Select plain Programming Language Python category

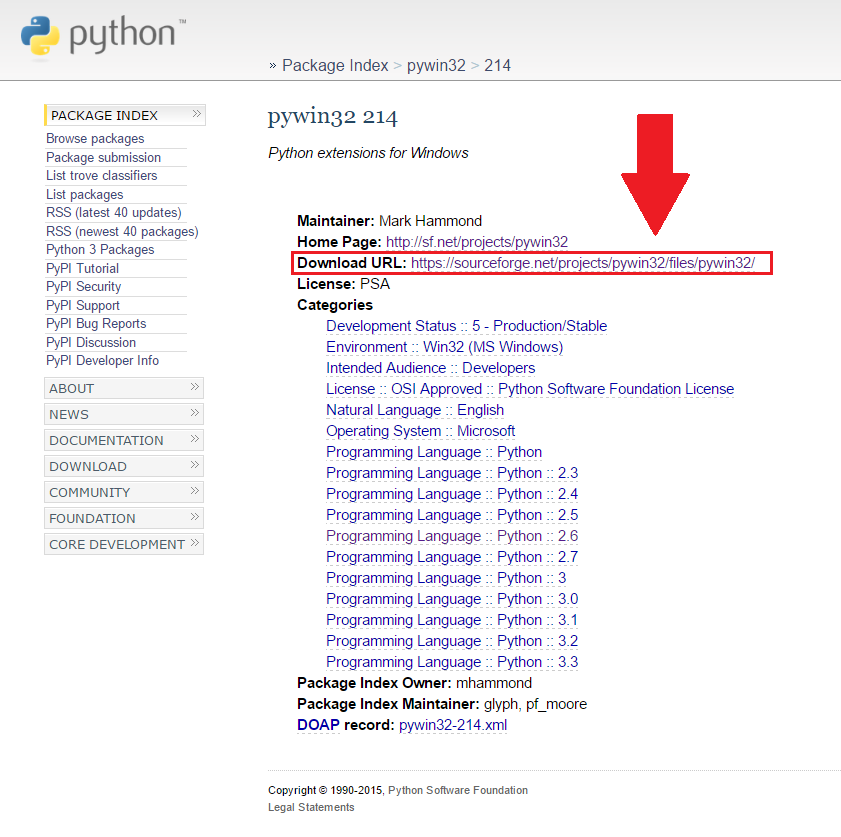point(434,453)
